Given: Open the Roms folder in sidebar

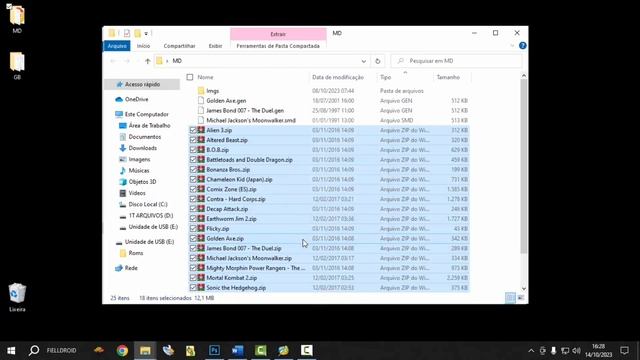Looking at the screenshot, I should tap(136, 253).
